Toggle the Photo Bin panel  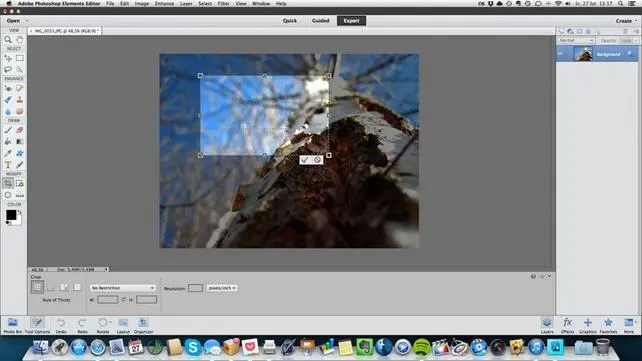pyautogui.click(x=13, y=325)
